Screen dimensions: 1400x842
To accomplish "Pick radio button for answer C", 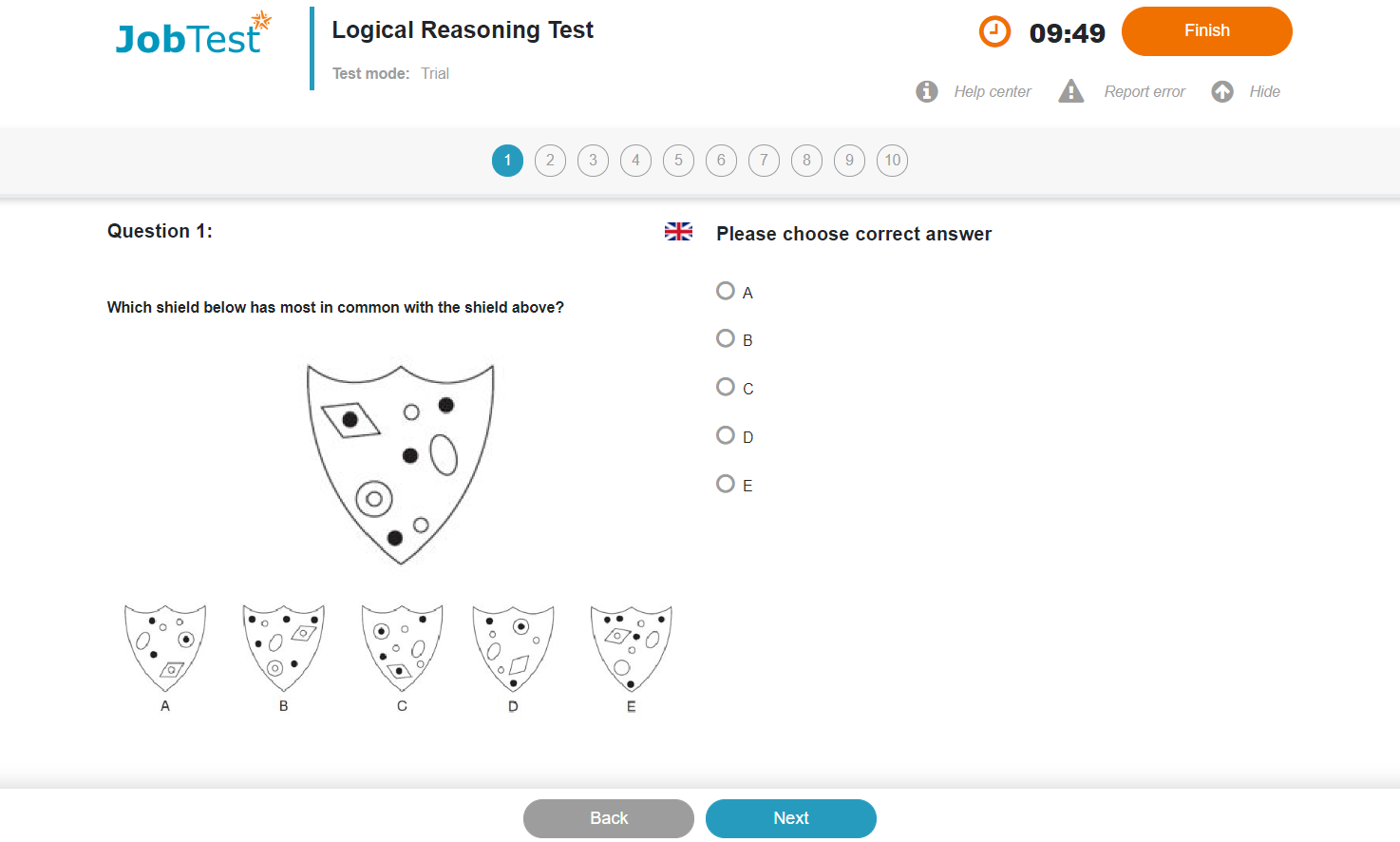I will pyautogui.click(x=726, y=387).
